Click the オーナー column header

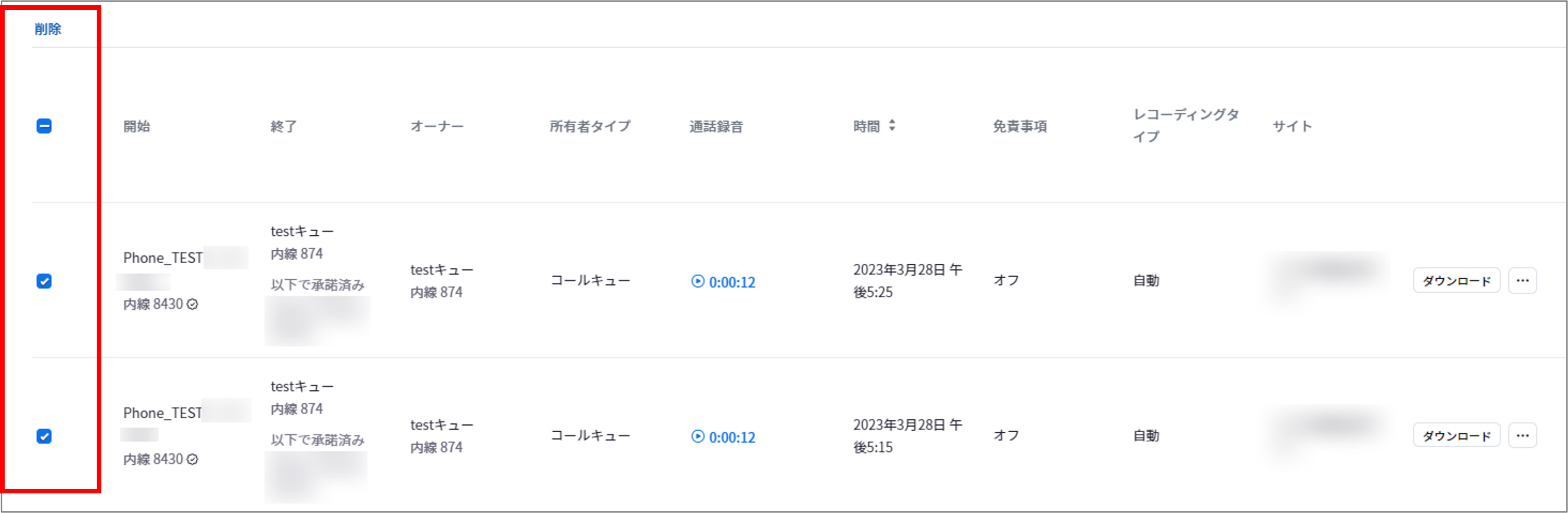coord(436,126)
